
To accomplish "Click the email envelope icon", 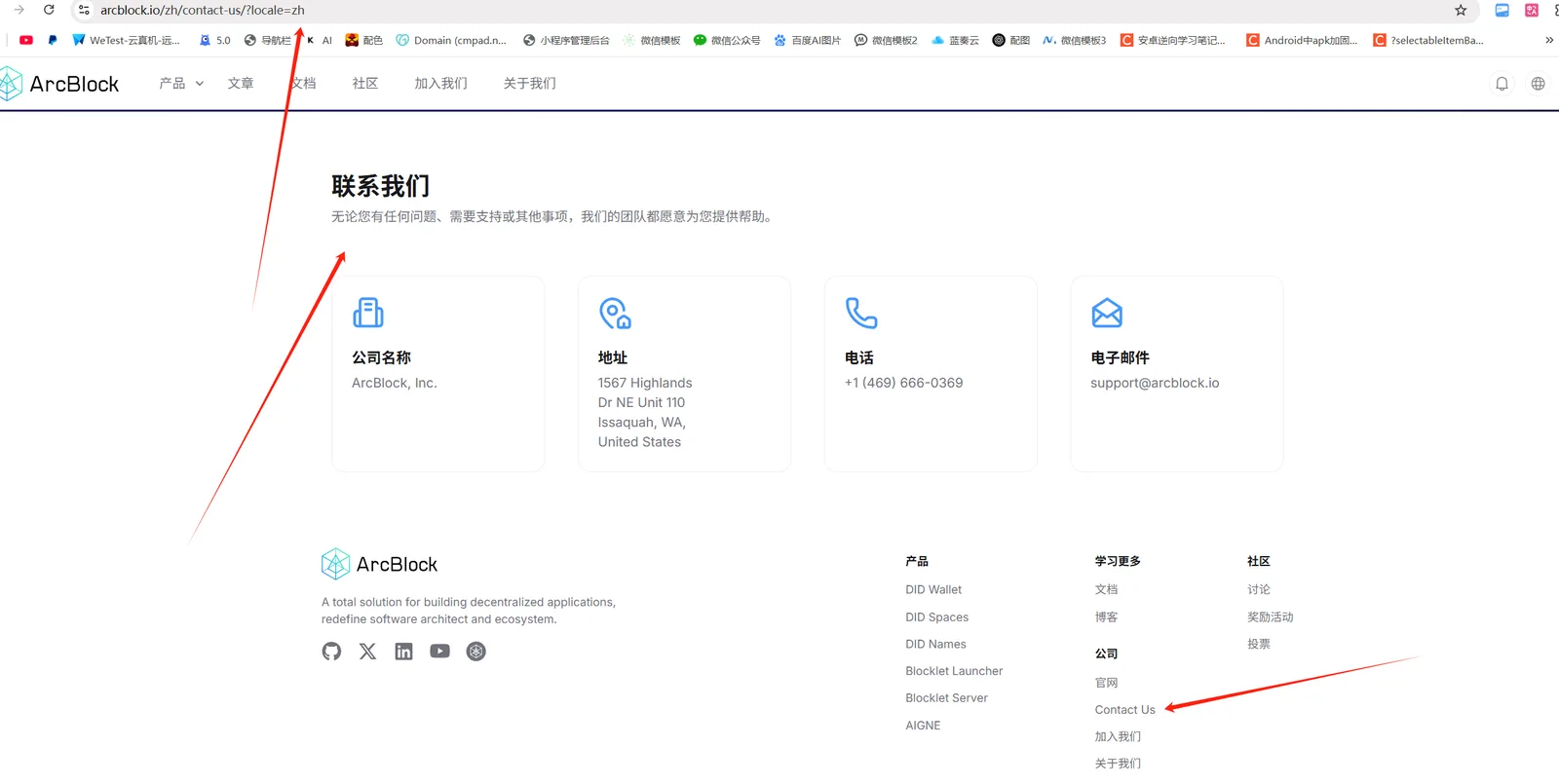I will (1107, 313).
